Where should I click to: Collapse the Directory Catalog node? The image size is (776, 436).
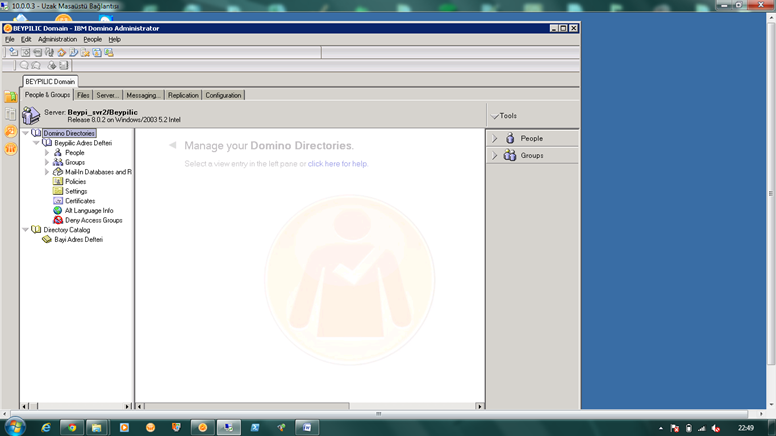tap(26, 230)
